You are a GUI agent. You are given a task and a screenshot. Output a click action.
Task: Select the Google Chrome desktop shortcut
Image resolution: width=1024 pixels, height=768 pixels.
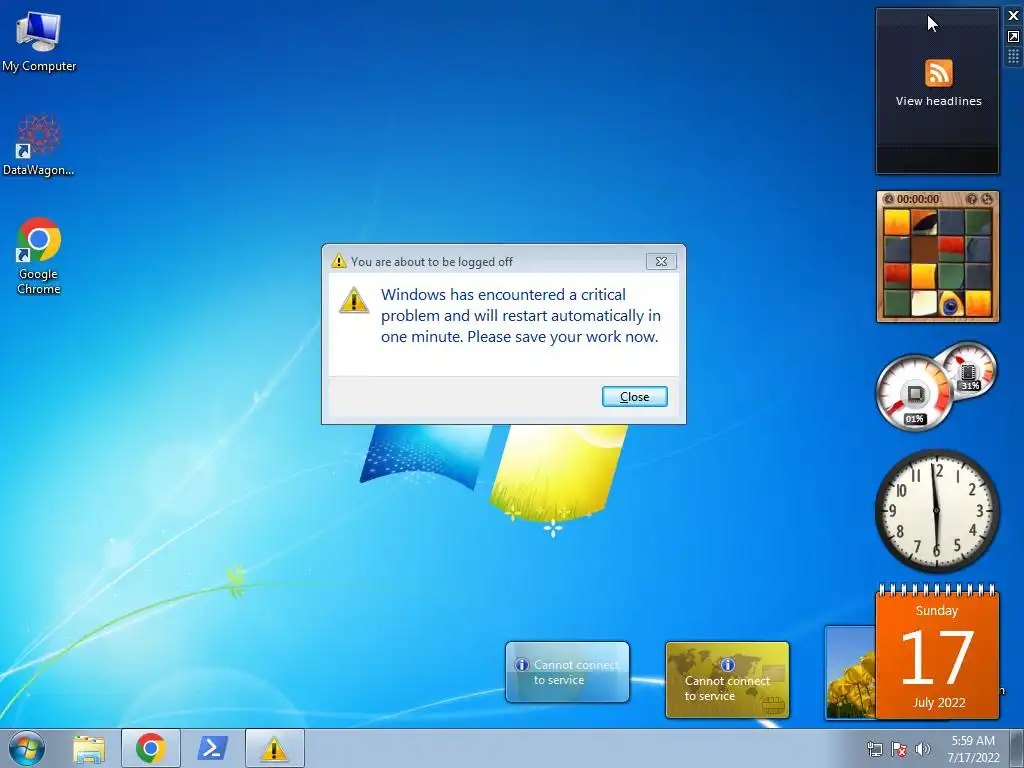coord(39,257)
